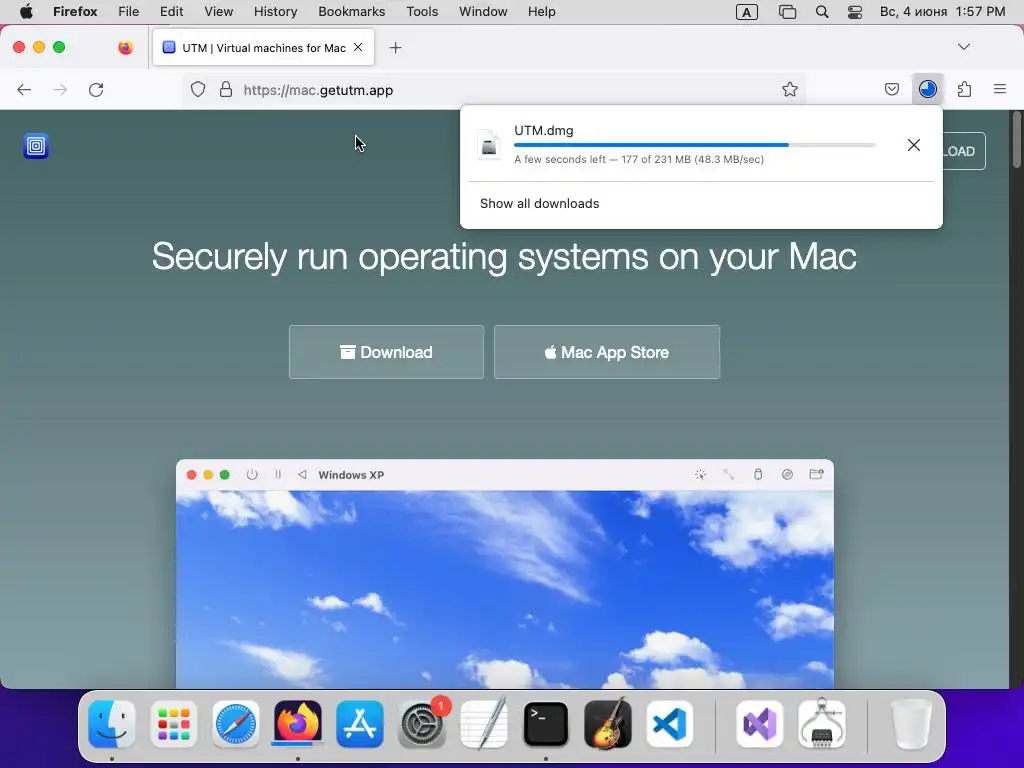Open the Help menu
The width and height of the screenshot is (1024, 768).
point(542,12)
